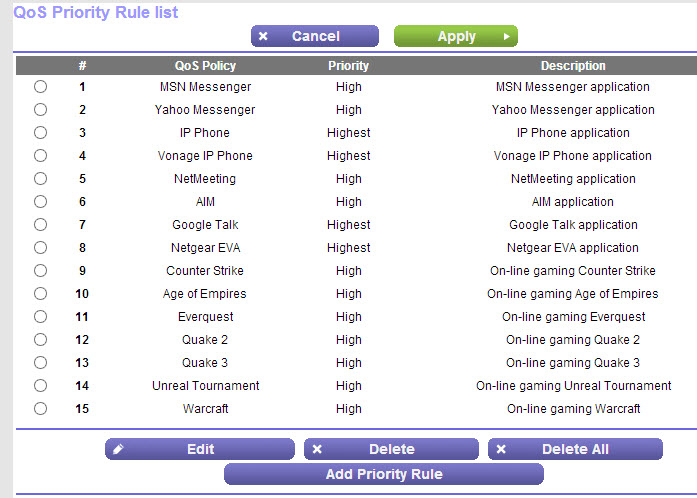Click the Cancel button
This screenshot has height=498, width=697.
pos(315,36)
